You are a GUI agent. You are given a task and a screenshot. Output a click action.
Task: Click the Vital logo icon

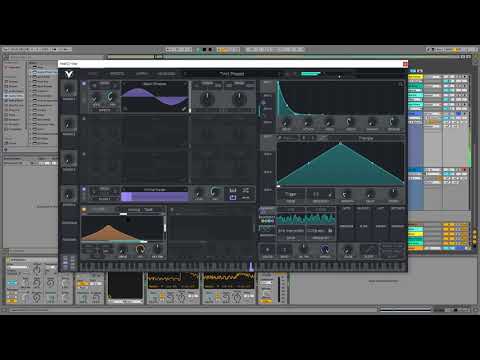(x=69, y=74)
